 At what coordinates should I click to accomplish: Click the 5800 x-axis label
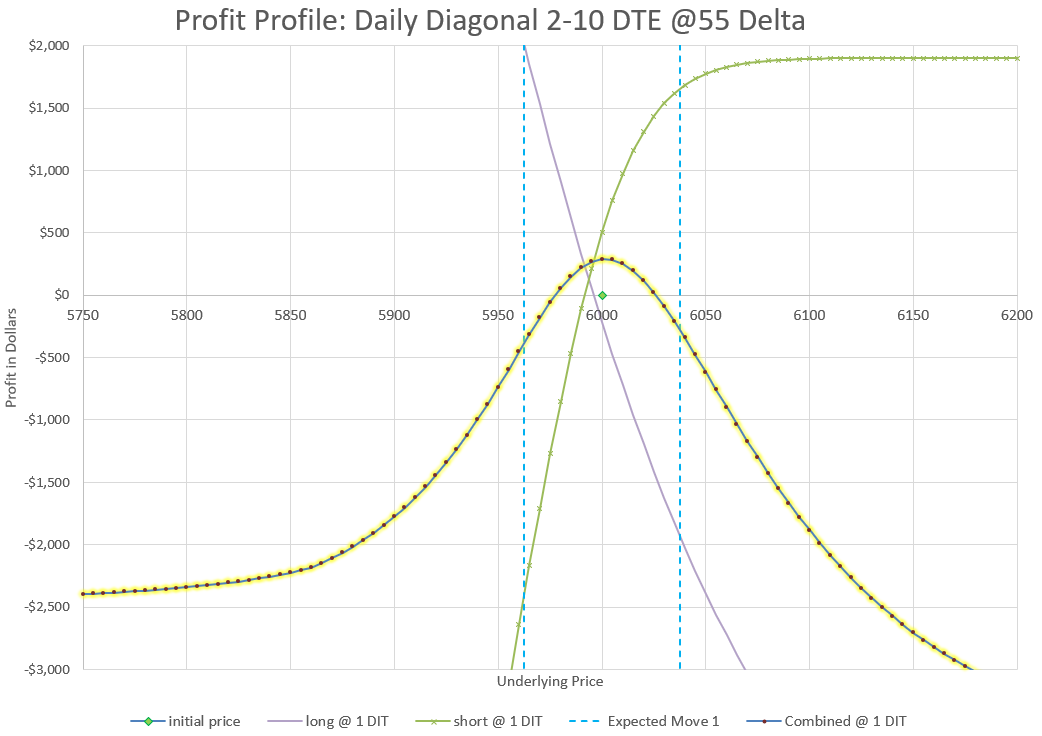(187, 316)
